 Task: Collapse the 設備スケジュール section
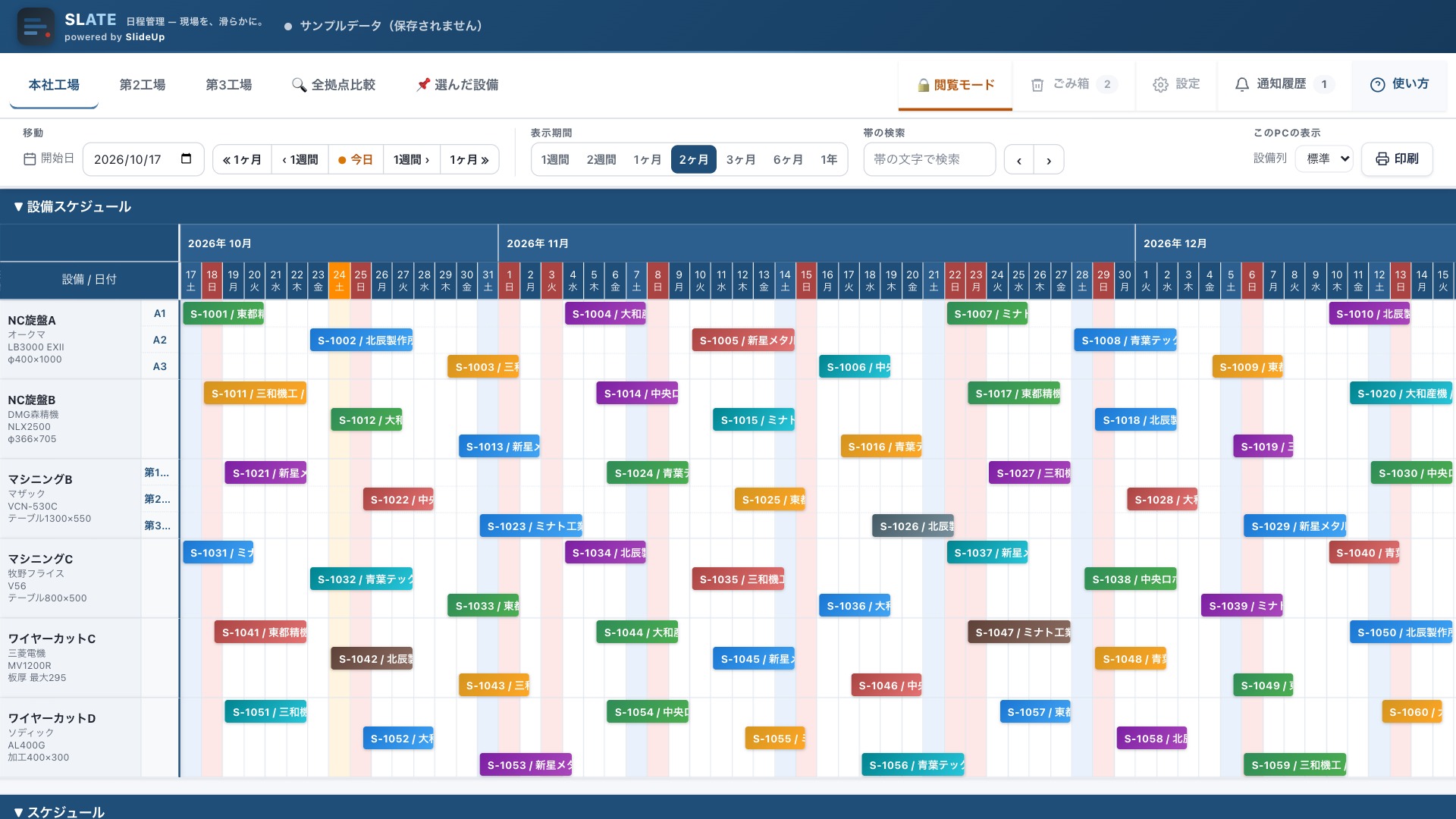coord(72,206)
